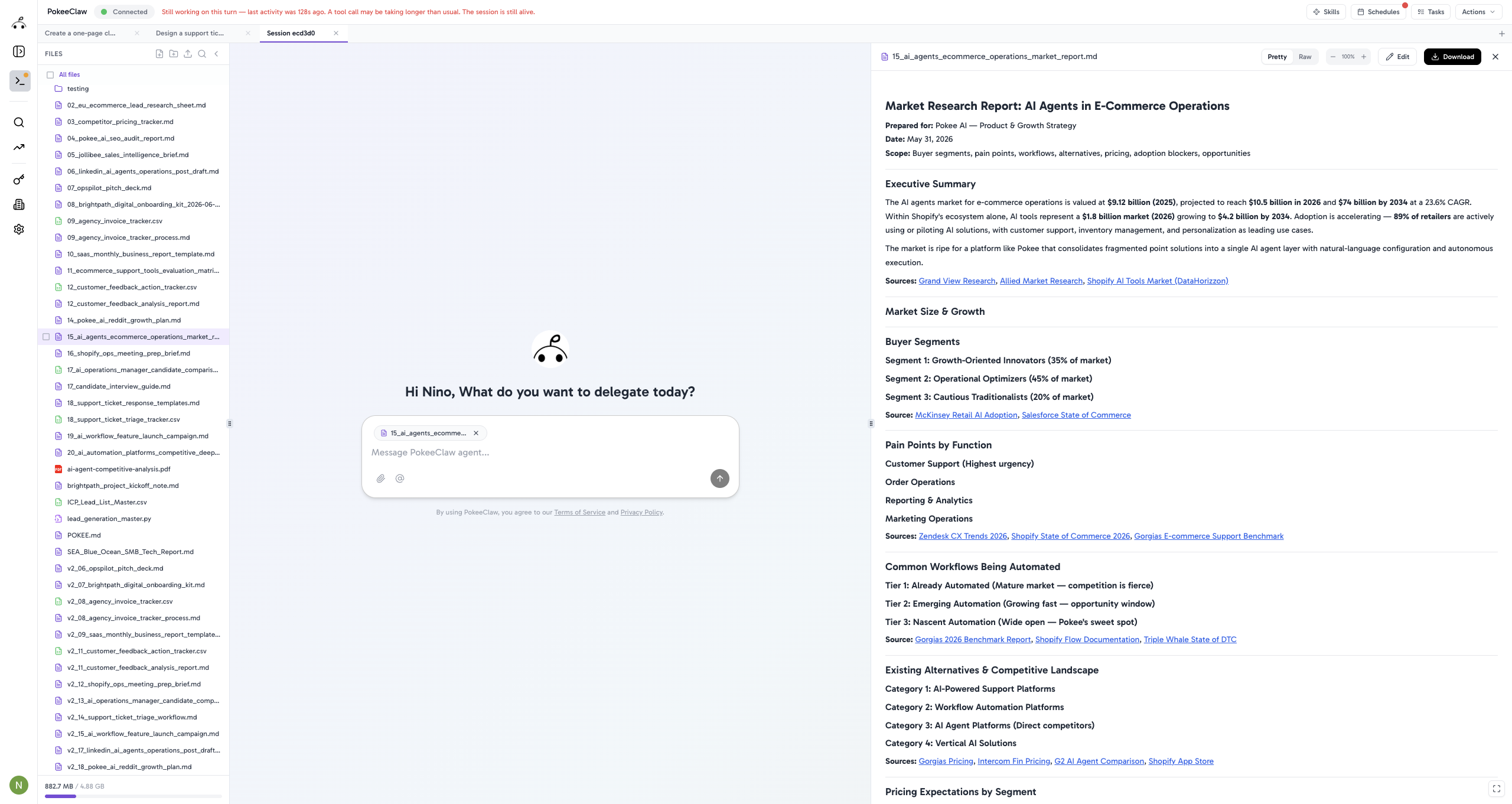Close the 'Session ecd3d0' tab
The height and width of the screenshot is (804, 1512).
pos(336,33)
